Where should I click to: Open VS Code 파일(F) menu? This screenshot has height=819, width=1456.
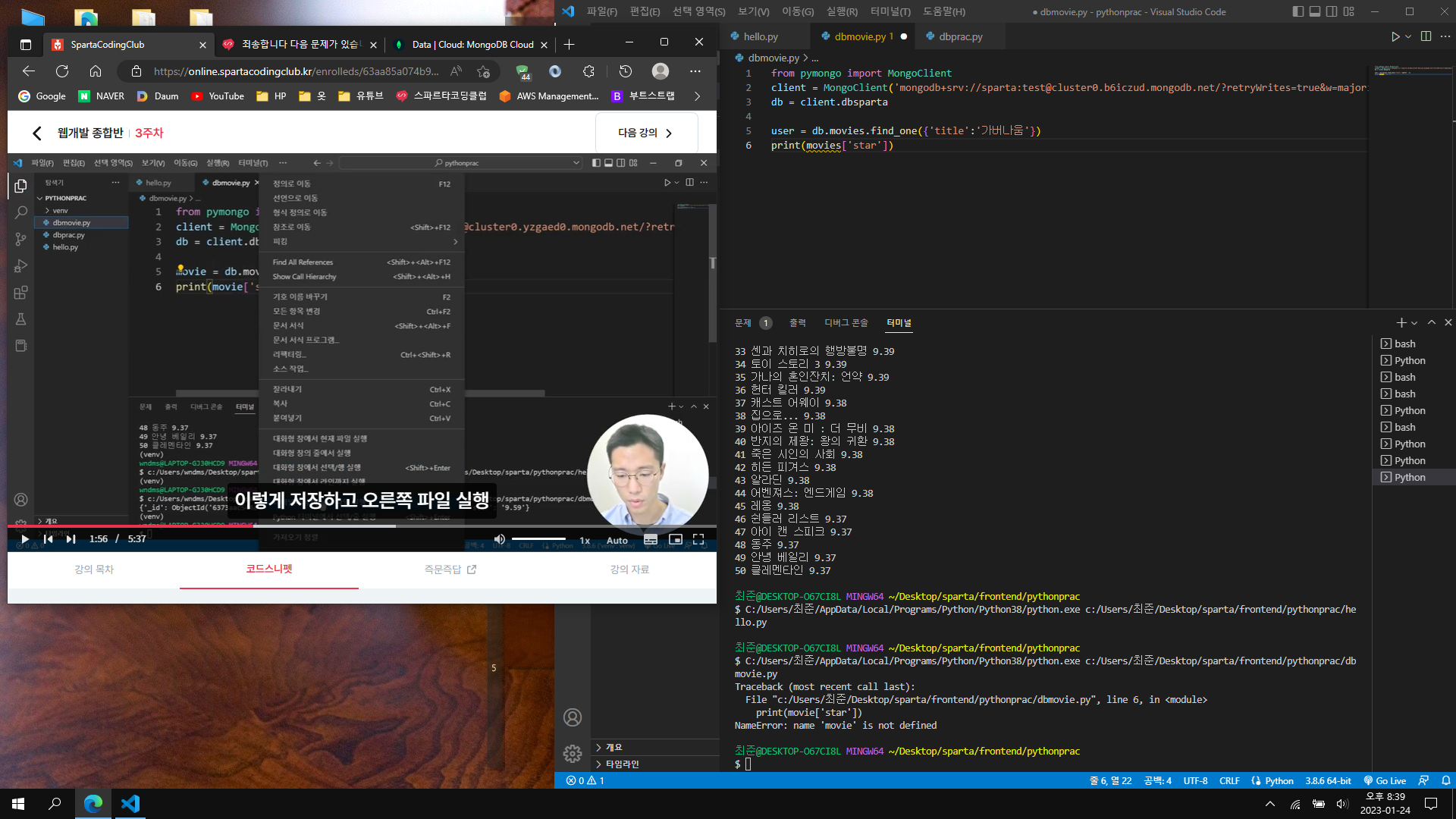[x=601, y=11]
